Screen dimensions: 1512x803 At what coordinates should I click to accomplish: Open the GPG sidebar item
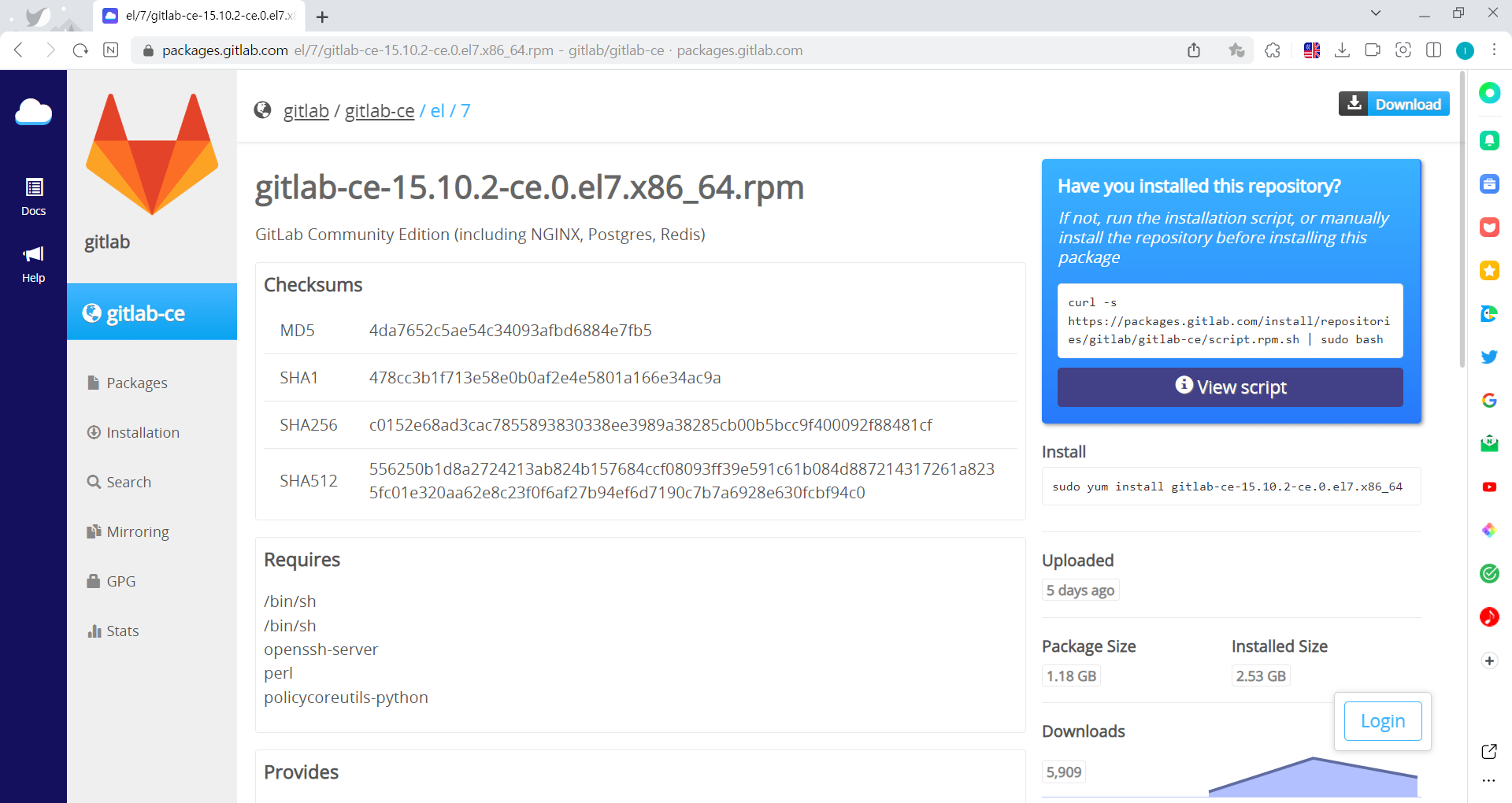pos(112,582)
